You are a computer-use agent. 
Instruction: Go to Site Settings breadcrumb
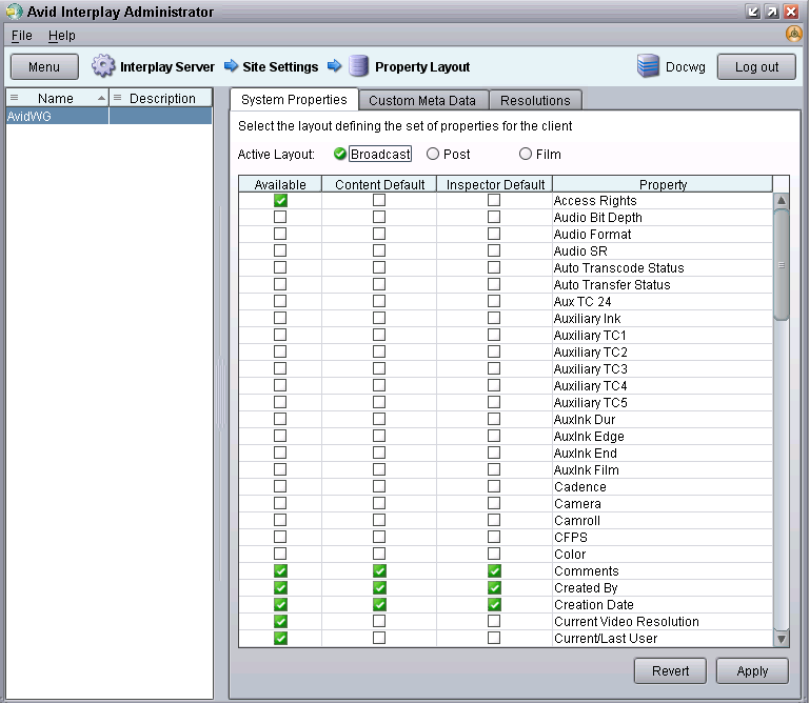pyautogui.click(x=280, y=67)
